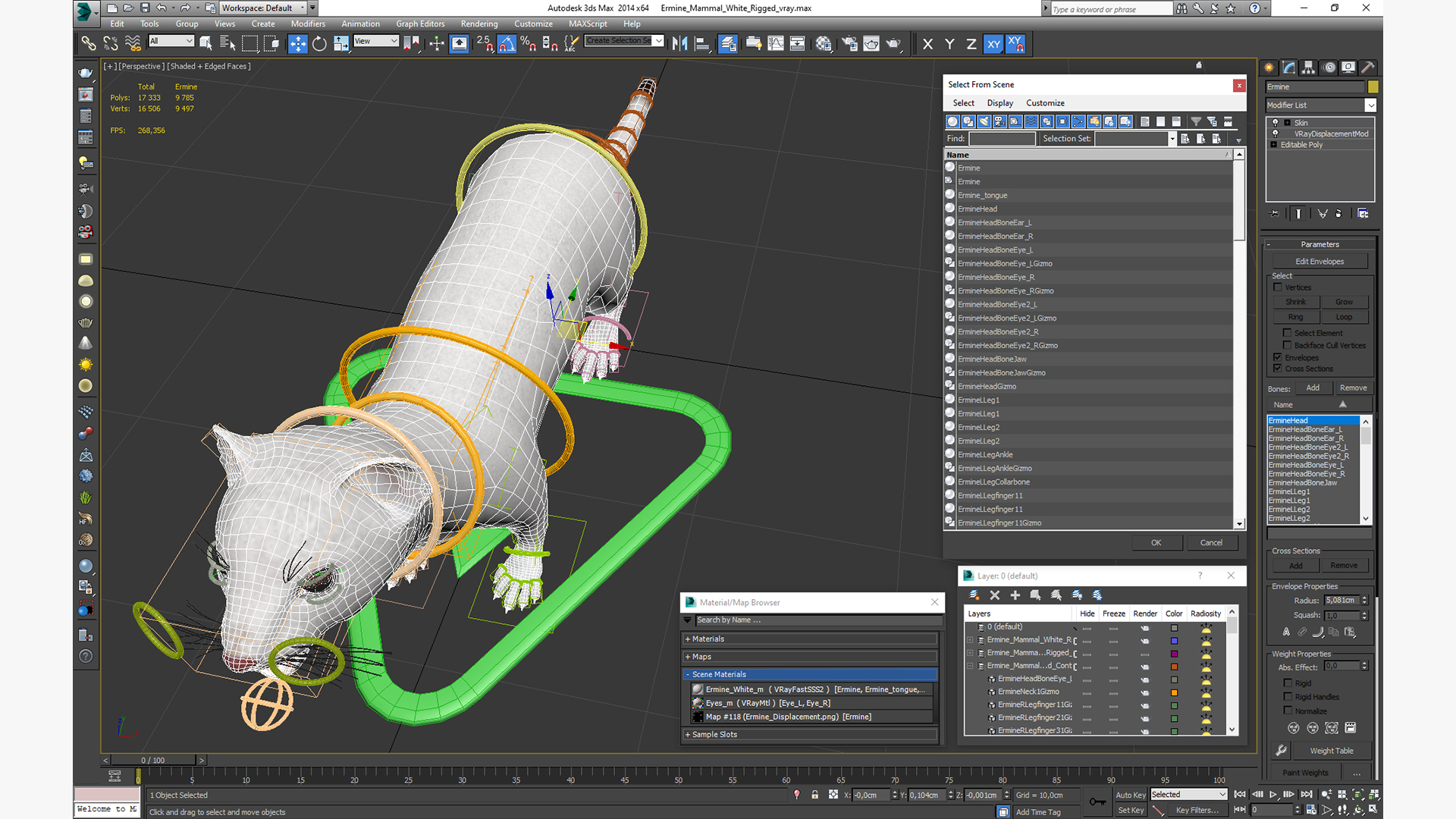The height and width of the screenshot is (819, 1456).
Task: Click the Go to End playback button
Action: pos(1306,794)
